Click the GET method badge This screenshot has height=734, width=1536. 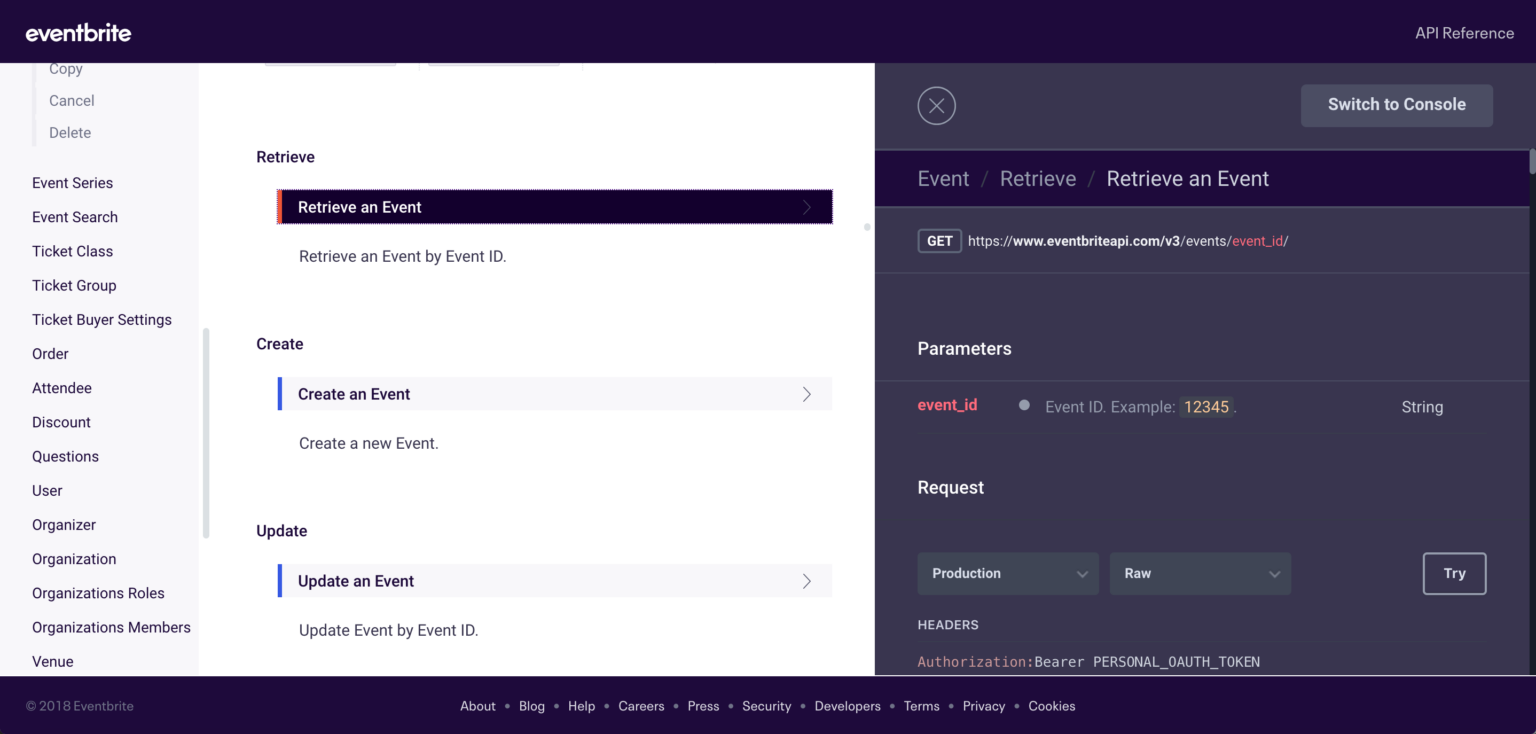pyautogui.click(x=939, y=240)
